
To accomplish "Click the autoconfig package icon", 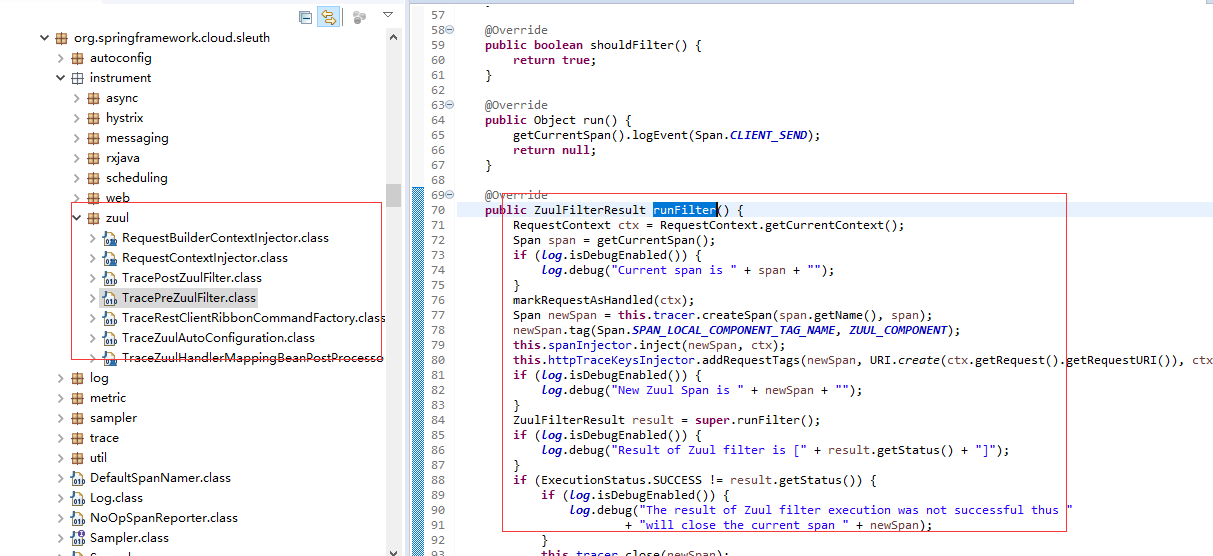I will (x=76, y=58).
